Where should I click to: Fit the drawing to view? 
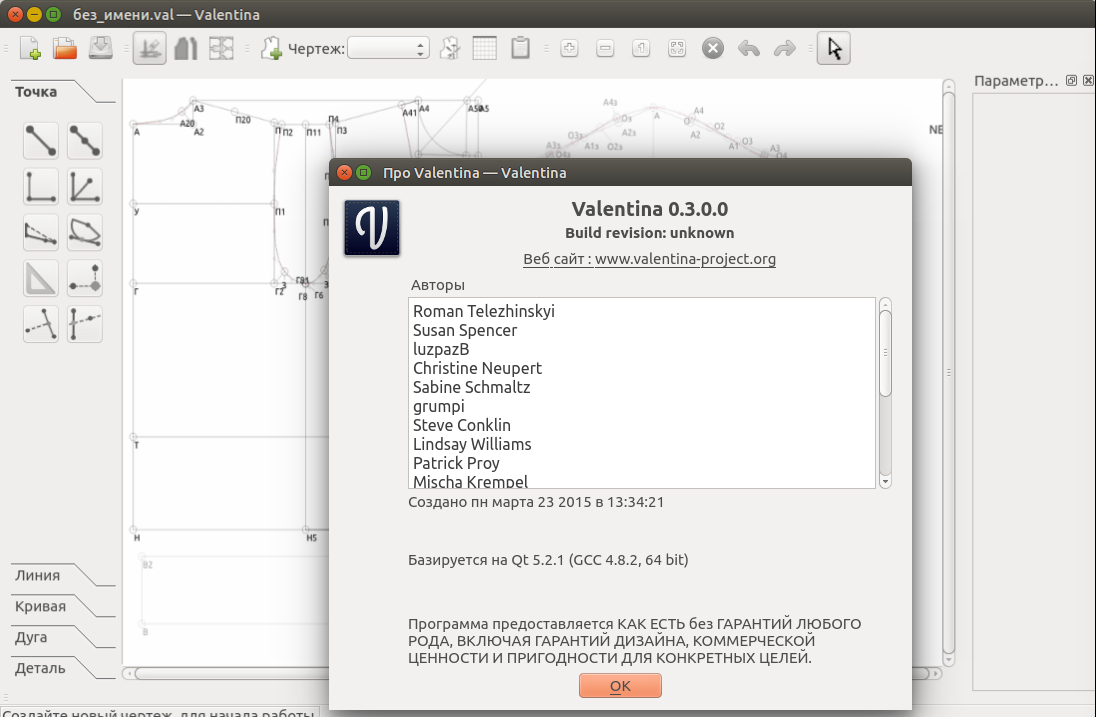click(x=677, y=48)
